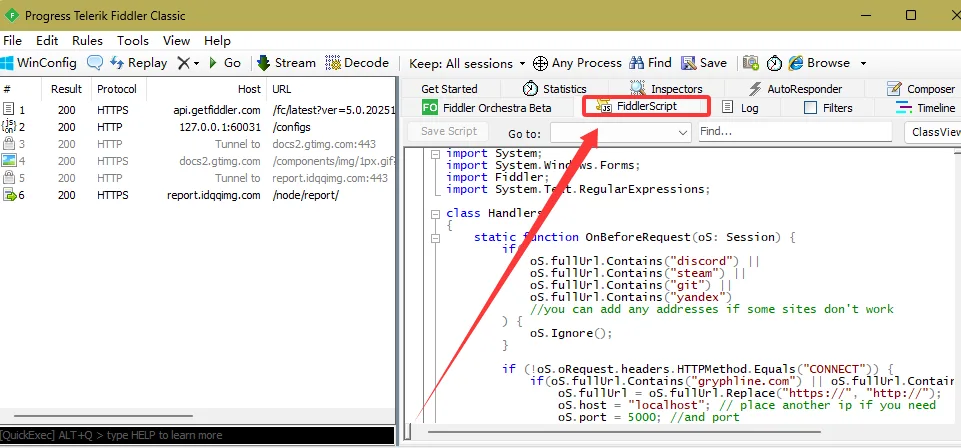Click the comment speech bubble icon

click(x=94, y=63)
